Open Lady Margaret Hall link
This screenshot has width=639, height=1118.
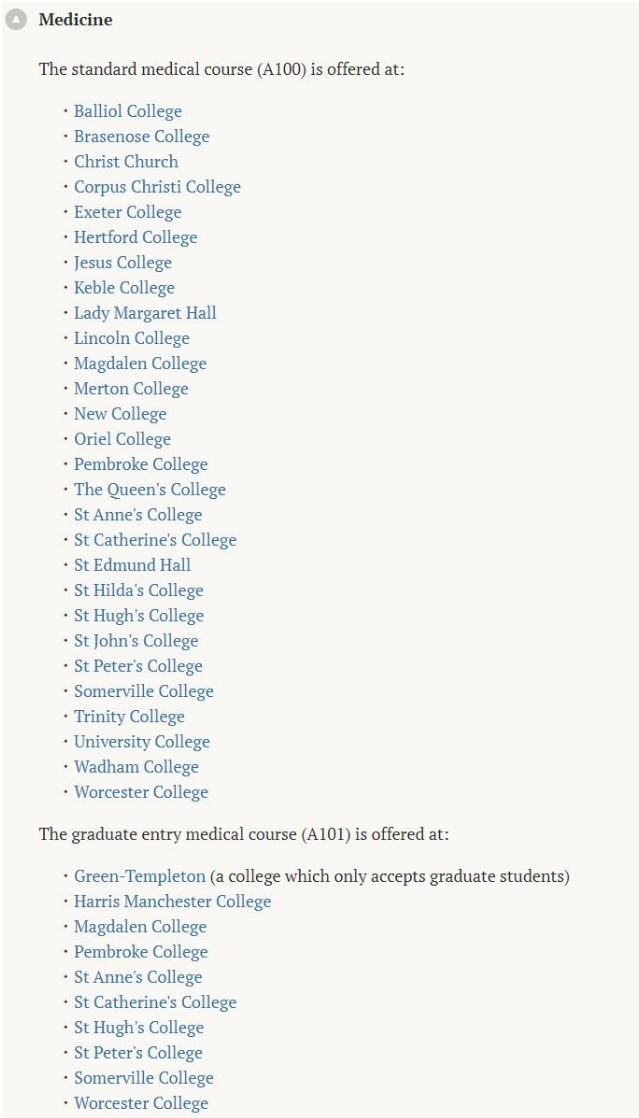(x=145, y=313)
